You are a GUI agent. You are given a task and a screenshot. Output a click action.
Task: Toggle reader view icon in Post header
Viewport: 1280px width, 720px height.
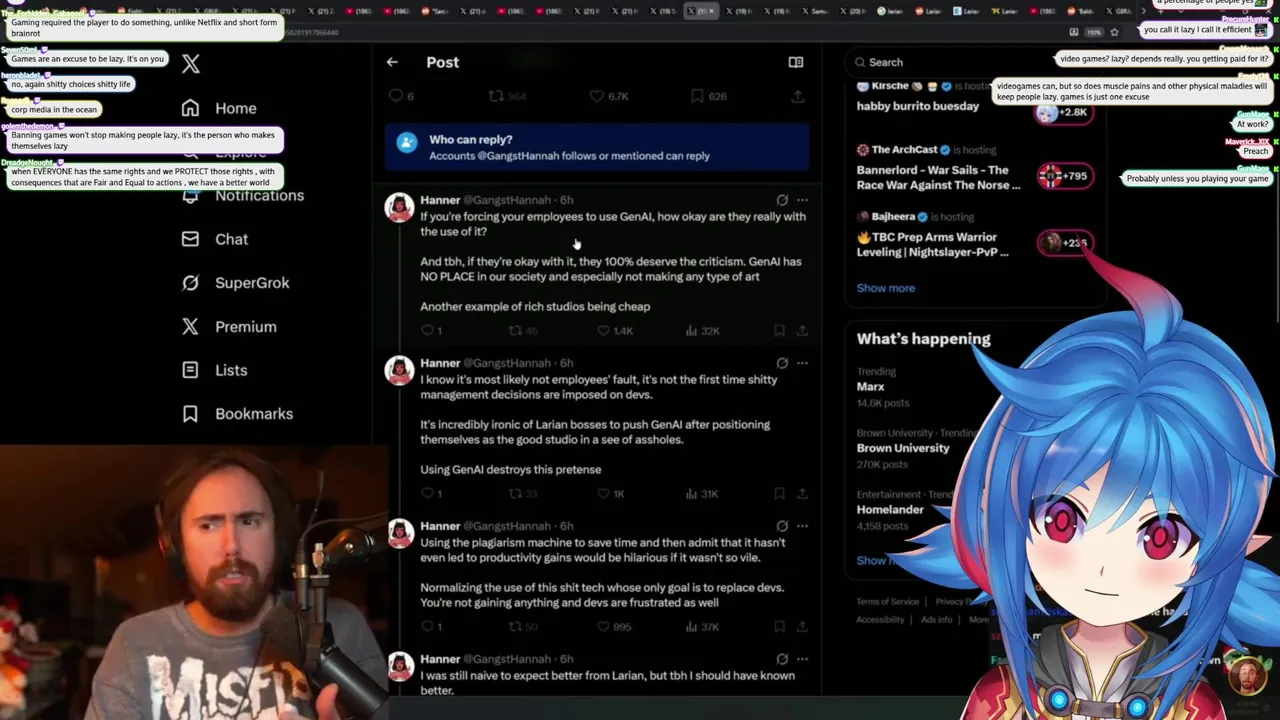(x=796, y=62)
